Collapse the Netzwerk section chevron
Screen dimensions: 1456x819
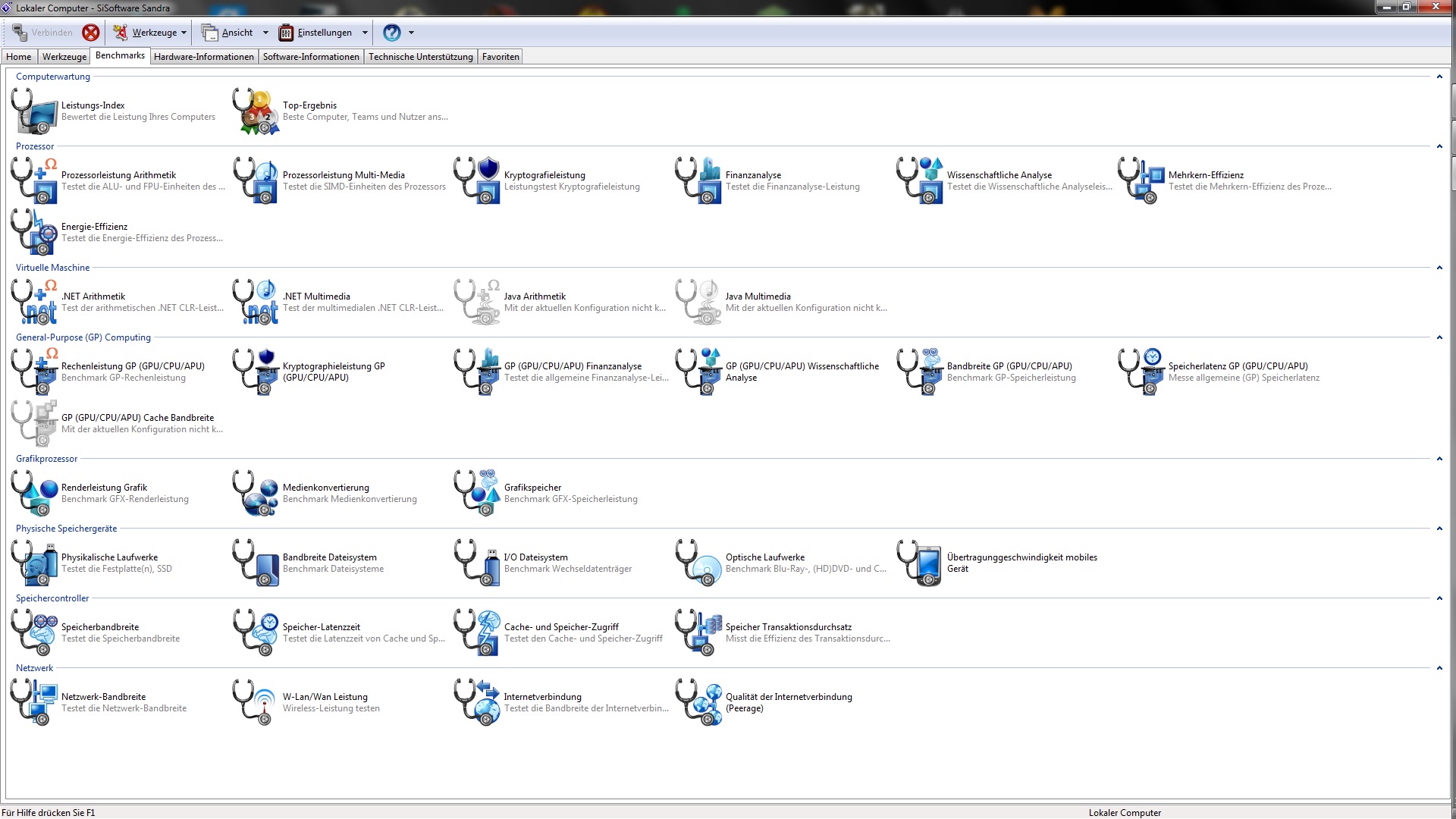[1439, 668]
